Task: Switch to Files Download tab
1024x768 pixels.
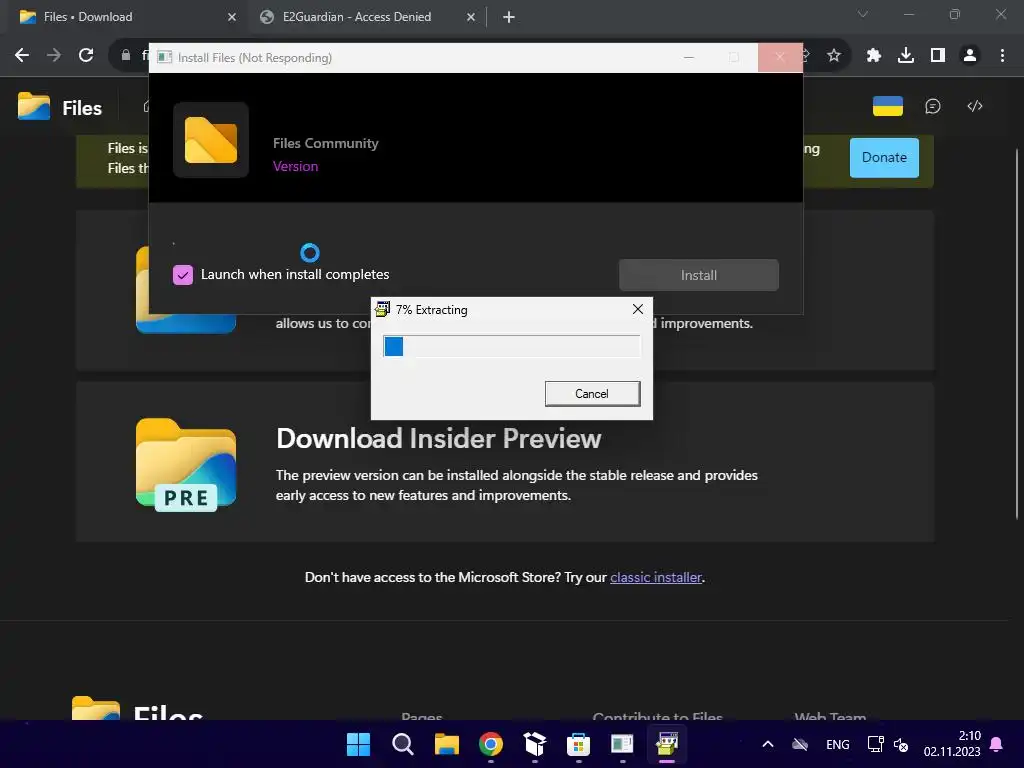Action: [124, 17]
